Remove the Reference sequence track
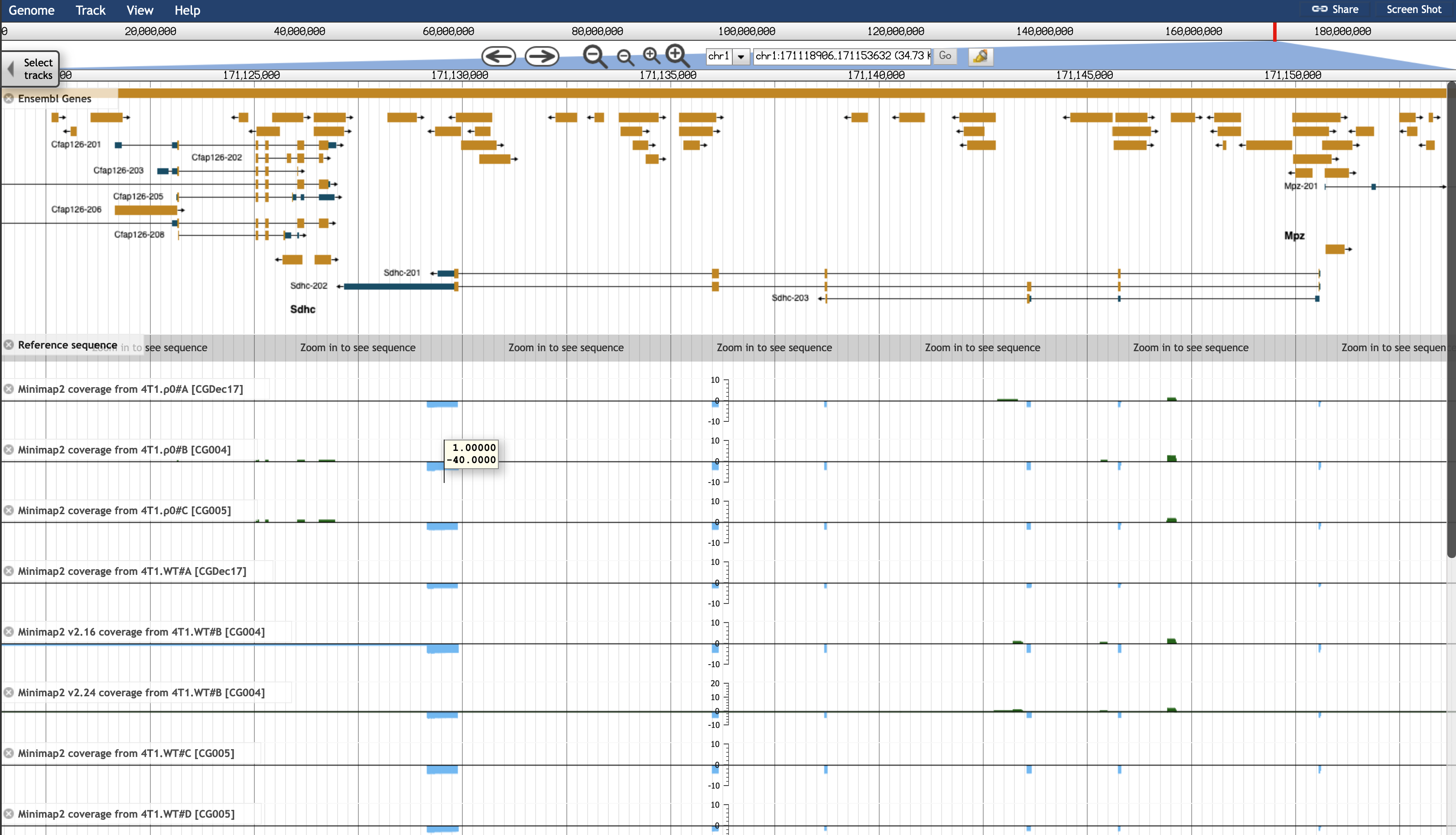1456x835 pixels. pyautogui.click(x=9, y=345)
